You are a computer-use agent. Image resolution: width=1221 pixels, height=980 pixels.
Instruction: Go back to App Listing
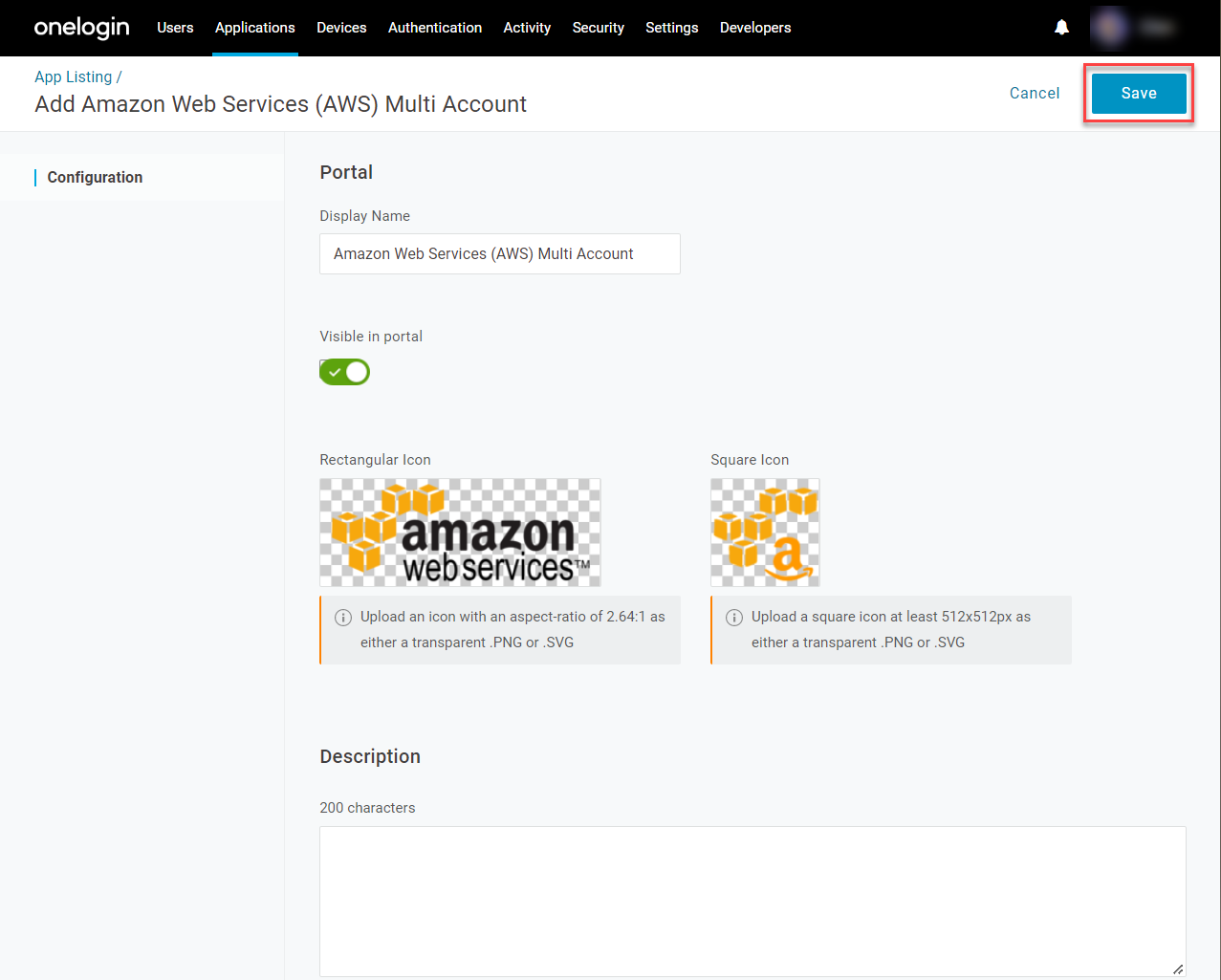click(74, 76)
